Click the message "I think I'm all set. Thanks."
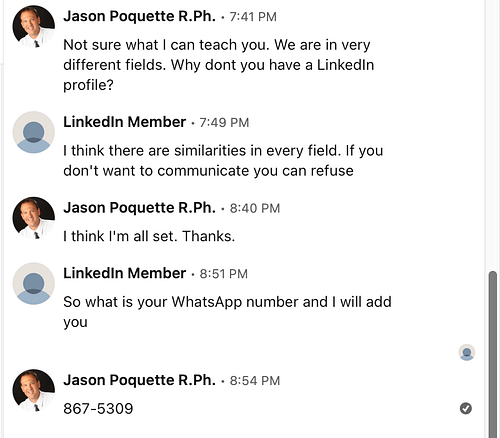 (x=149, y=236)
